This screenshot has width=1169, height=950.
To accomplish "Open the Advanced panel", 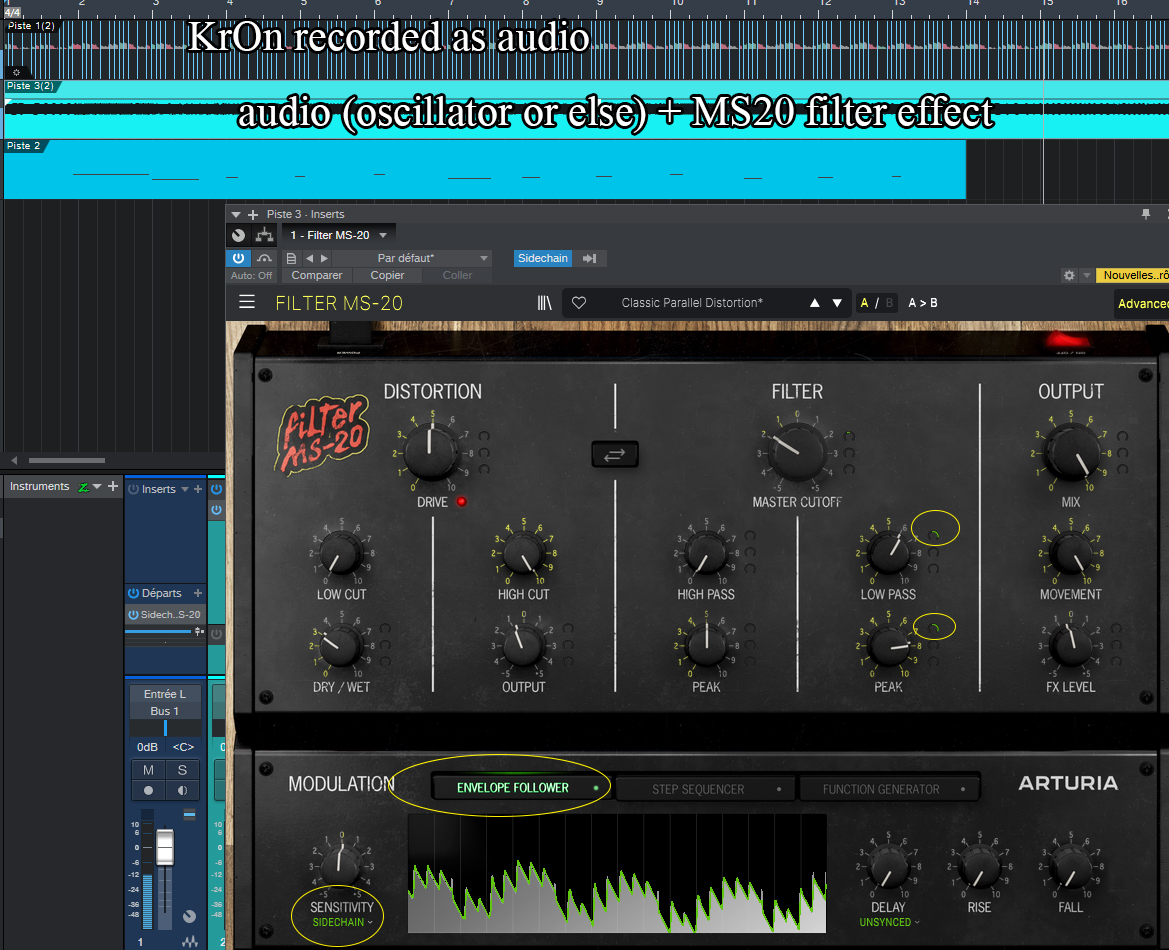I will [x=1142, y=303].
